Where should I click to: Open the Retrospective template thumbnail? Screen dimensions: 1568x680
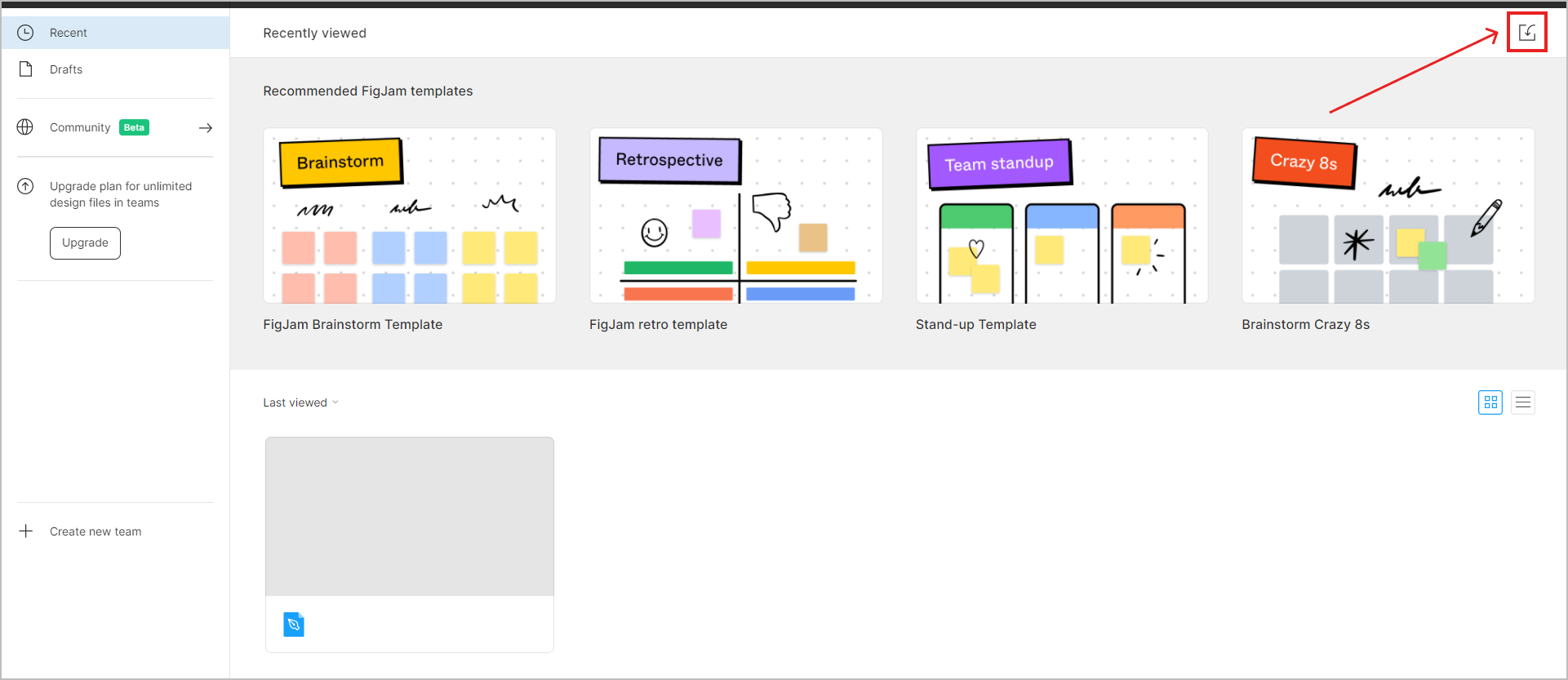click(x=736, y=216)
